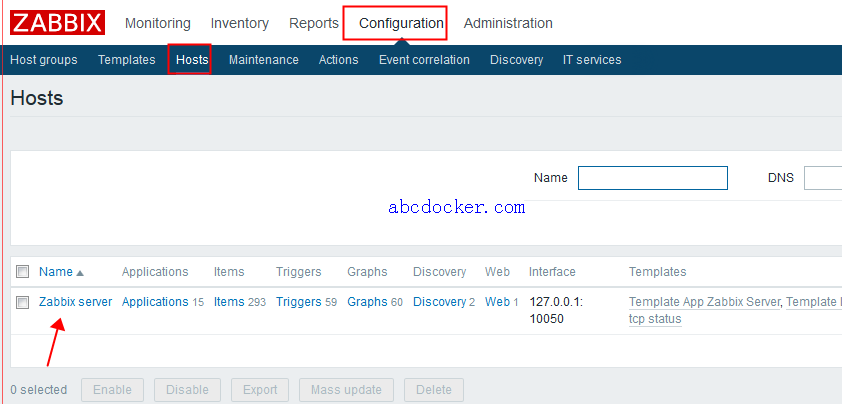View Applications for Zabbix server
Image resolution: width=842 pixels, height=404 pixels.
click(x=155, y=302)
